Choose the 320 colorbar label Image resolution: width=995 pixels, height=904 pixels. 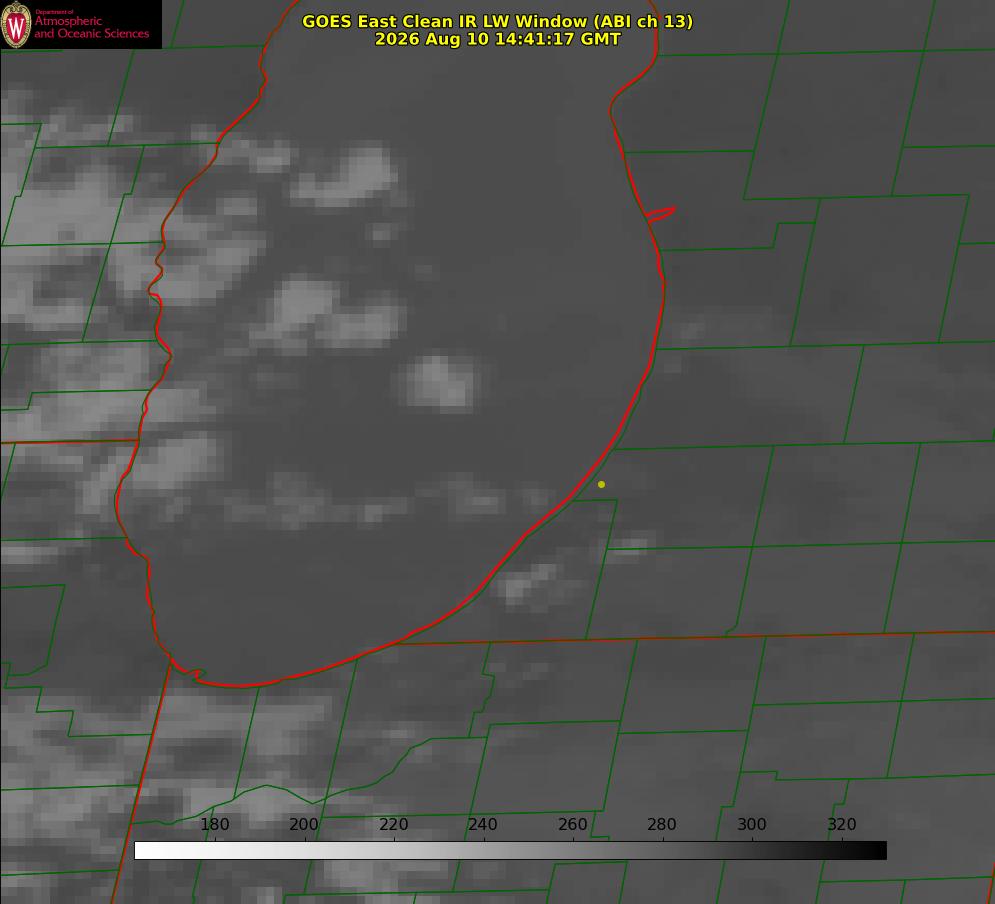coord(842,824)
